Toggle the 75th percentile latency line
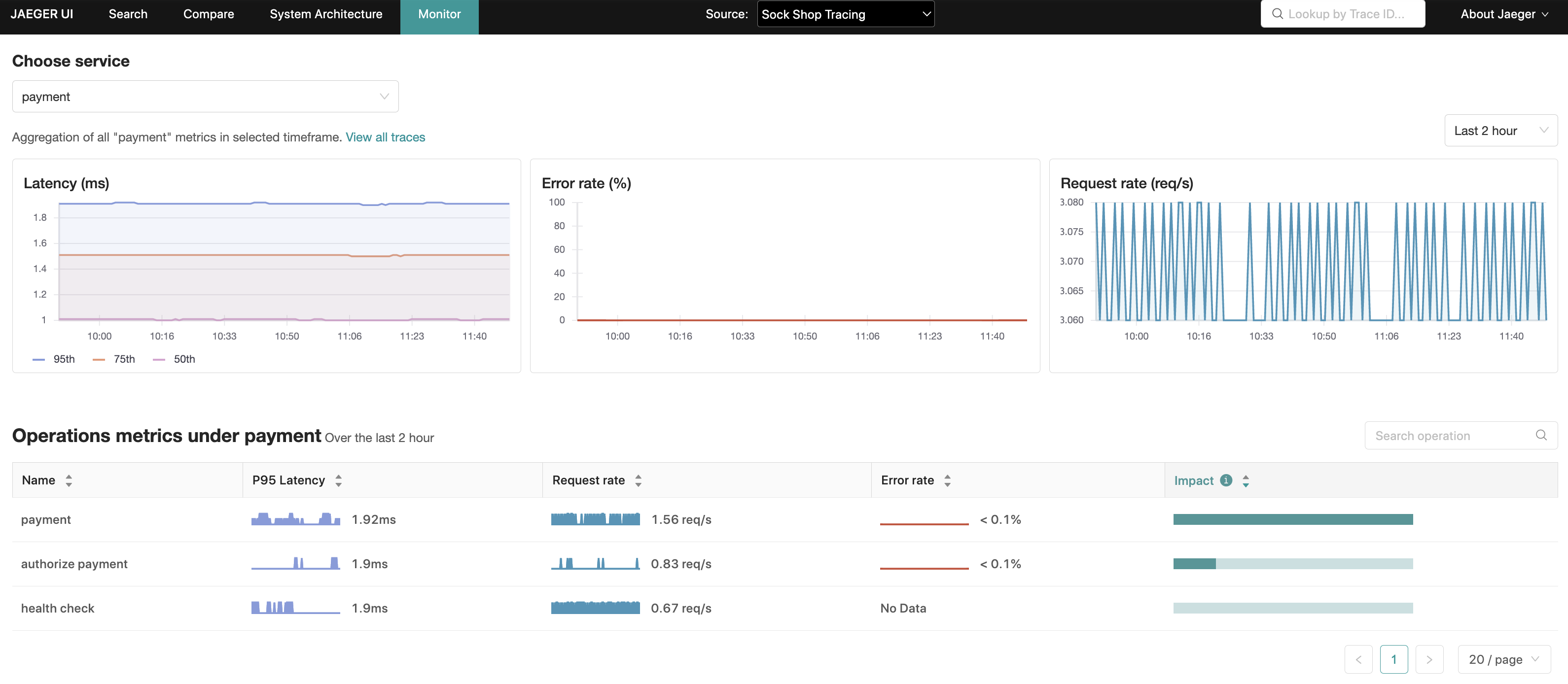Viewport: 1568px width, 684px height. (114, 359)
